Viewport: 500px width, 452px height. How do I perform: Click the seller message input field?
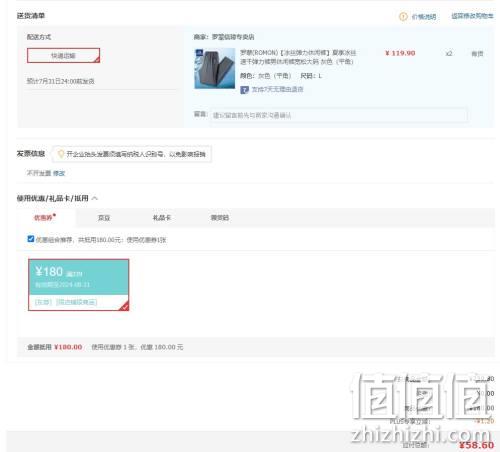click(x=338, y=115)
